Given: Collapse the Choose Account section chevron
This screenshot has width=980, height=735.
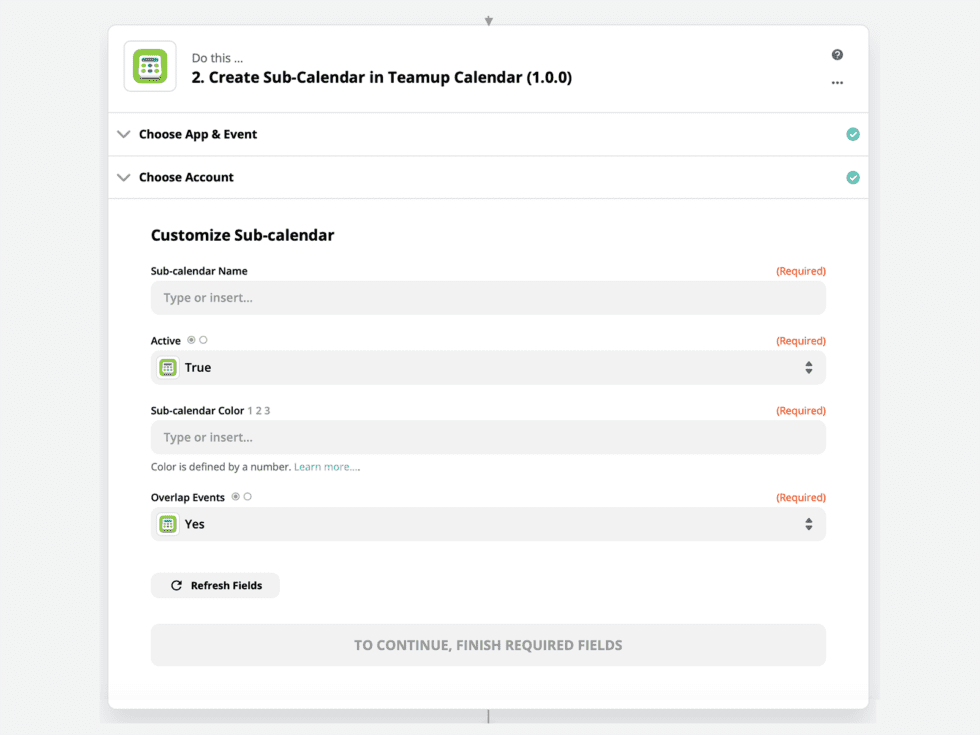Looking at the screenshot, I should [x=123, y=177].
